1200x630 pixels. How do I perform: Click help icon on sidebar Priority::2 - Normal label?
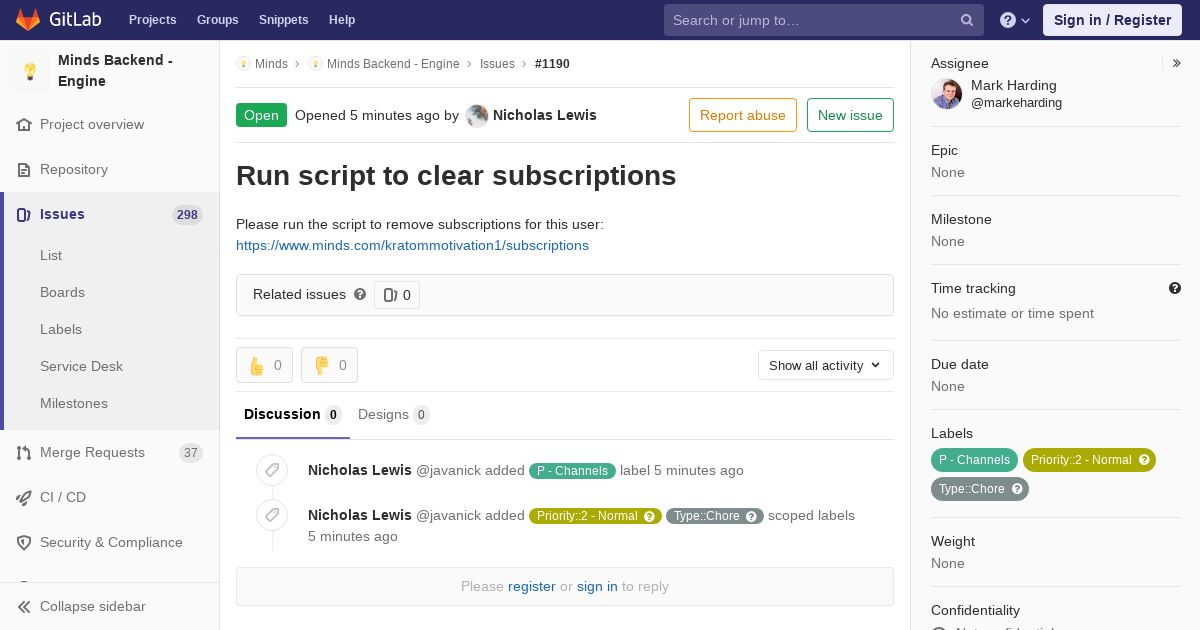[1143, 460]
